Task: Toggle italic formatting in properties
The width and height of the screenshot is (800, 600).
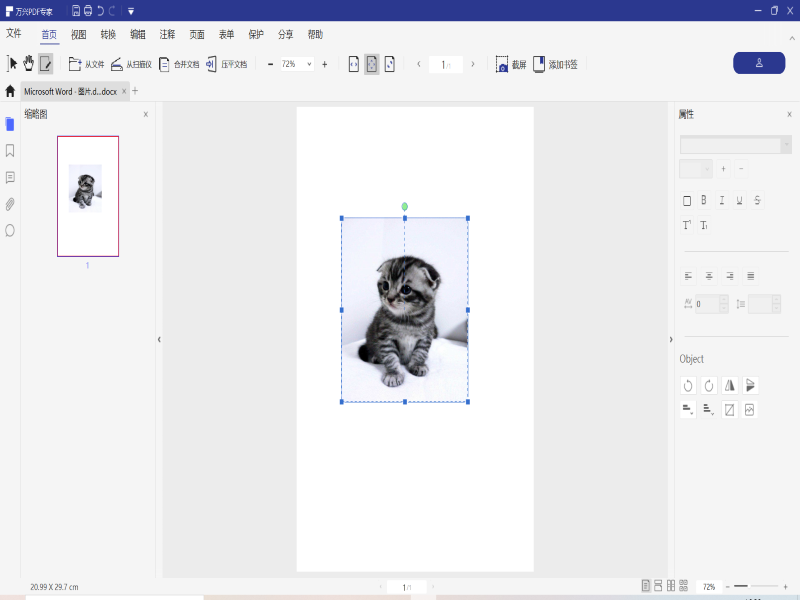Action: point(722,200)
